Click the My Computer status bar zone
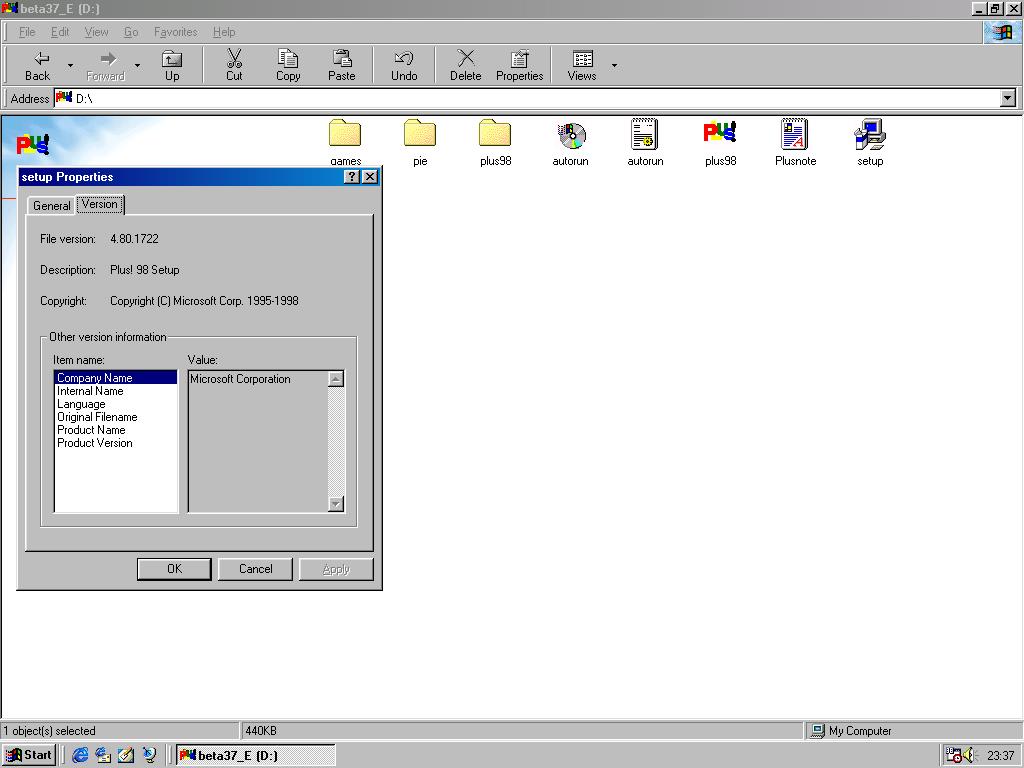This screenshot has height=768, width=1024. pyautogui.click(x=912, y=731)
